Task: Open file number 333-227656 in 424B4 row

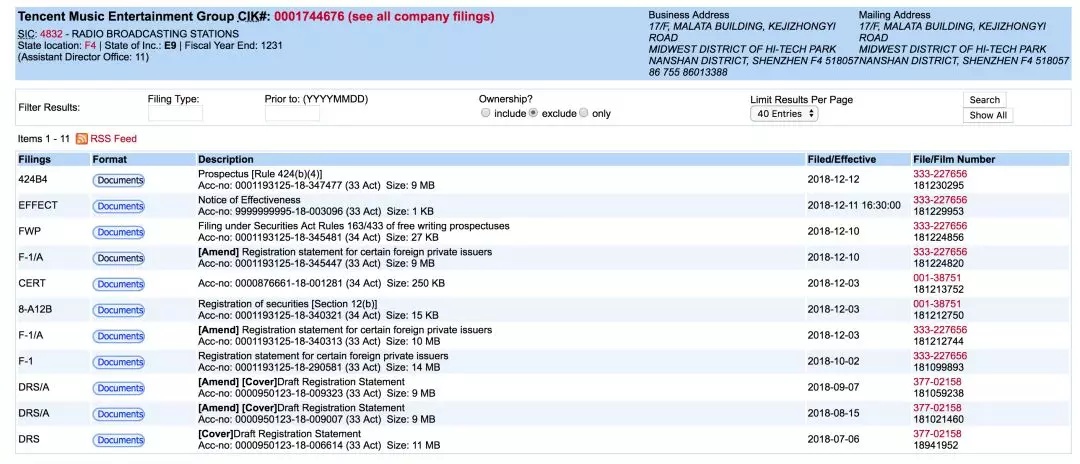Action: pos(940,174)
